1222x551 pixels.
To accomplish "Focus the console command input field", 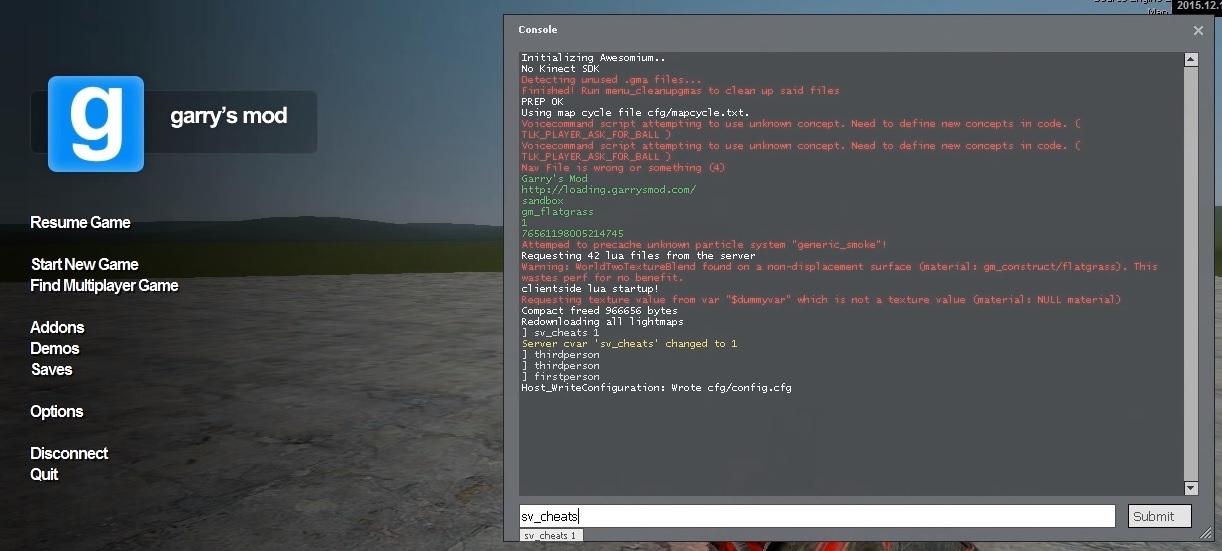I will coord(816,516).
